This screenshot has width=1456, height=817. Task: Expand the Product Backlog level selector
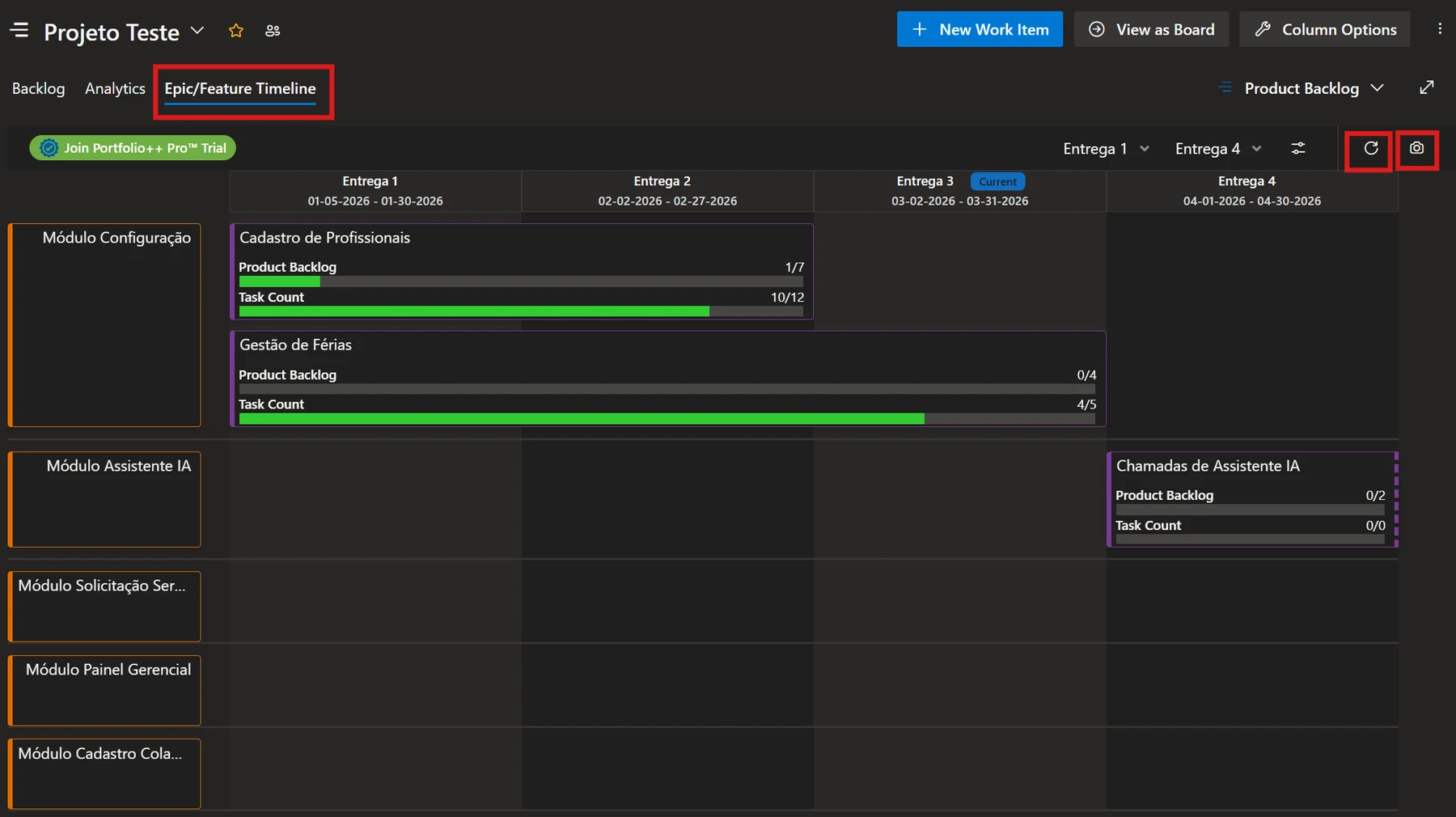[1302, 88]
